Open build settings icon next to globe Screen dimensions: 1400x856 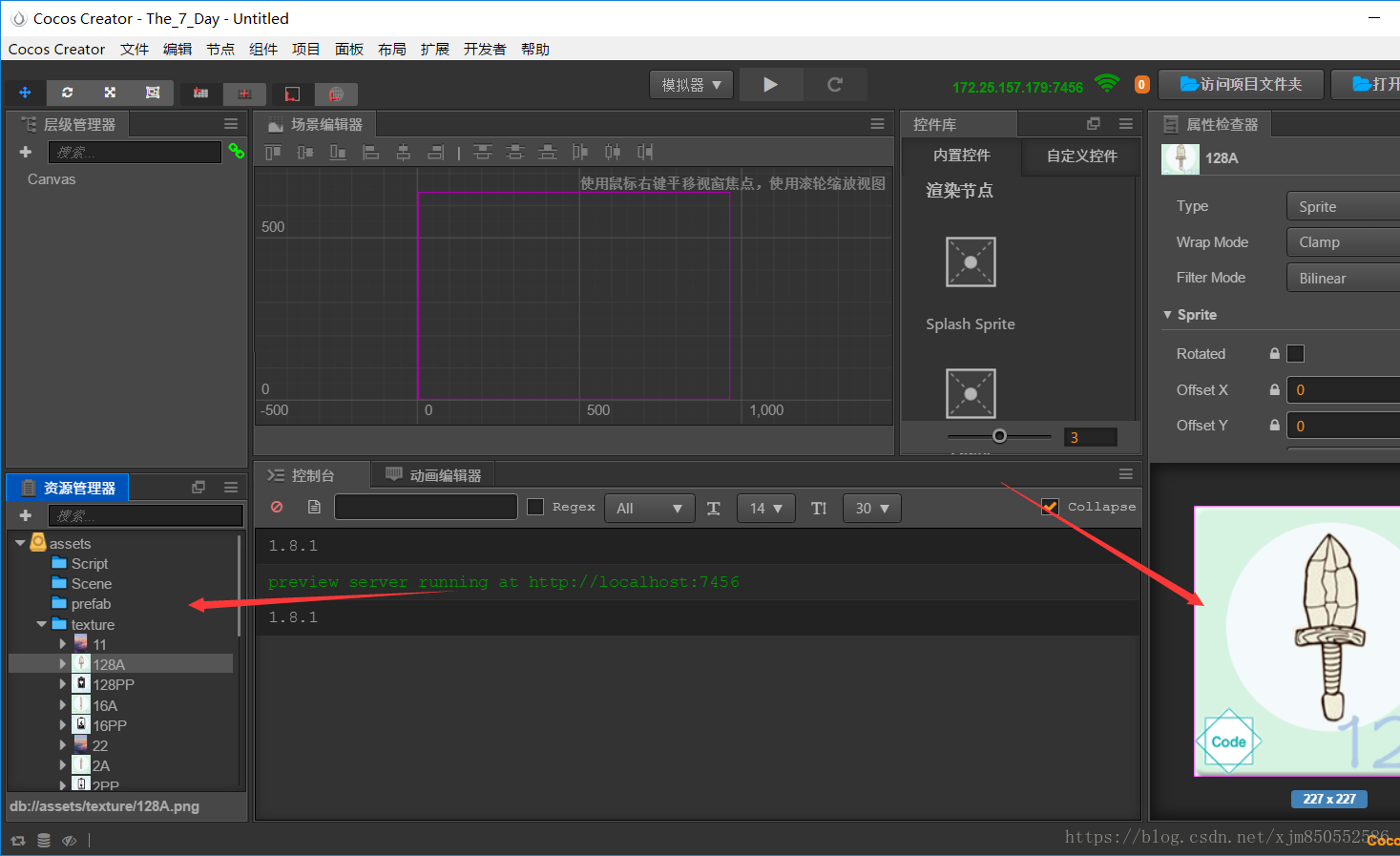coord(292,94)
